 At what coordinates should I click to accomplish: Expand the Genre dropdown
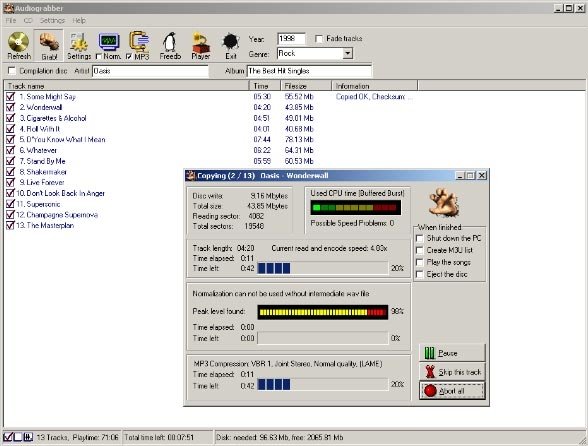[x=348, y=53]
